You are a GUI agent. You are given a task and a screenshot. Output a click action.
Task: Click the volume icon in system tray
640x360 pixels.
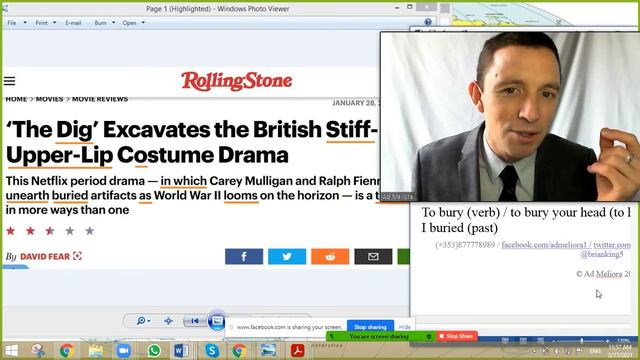[557, 351]
